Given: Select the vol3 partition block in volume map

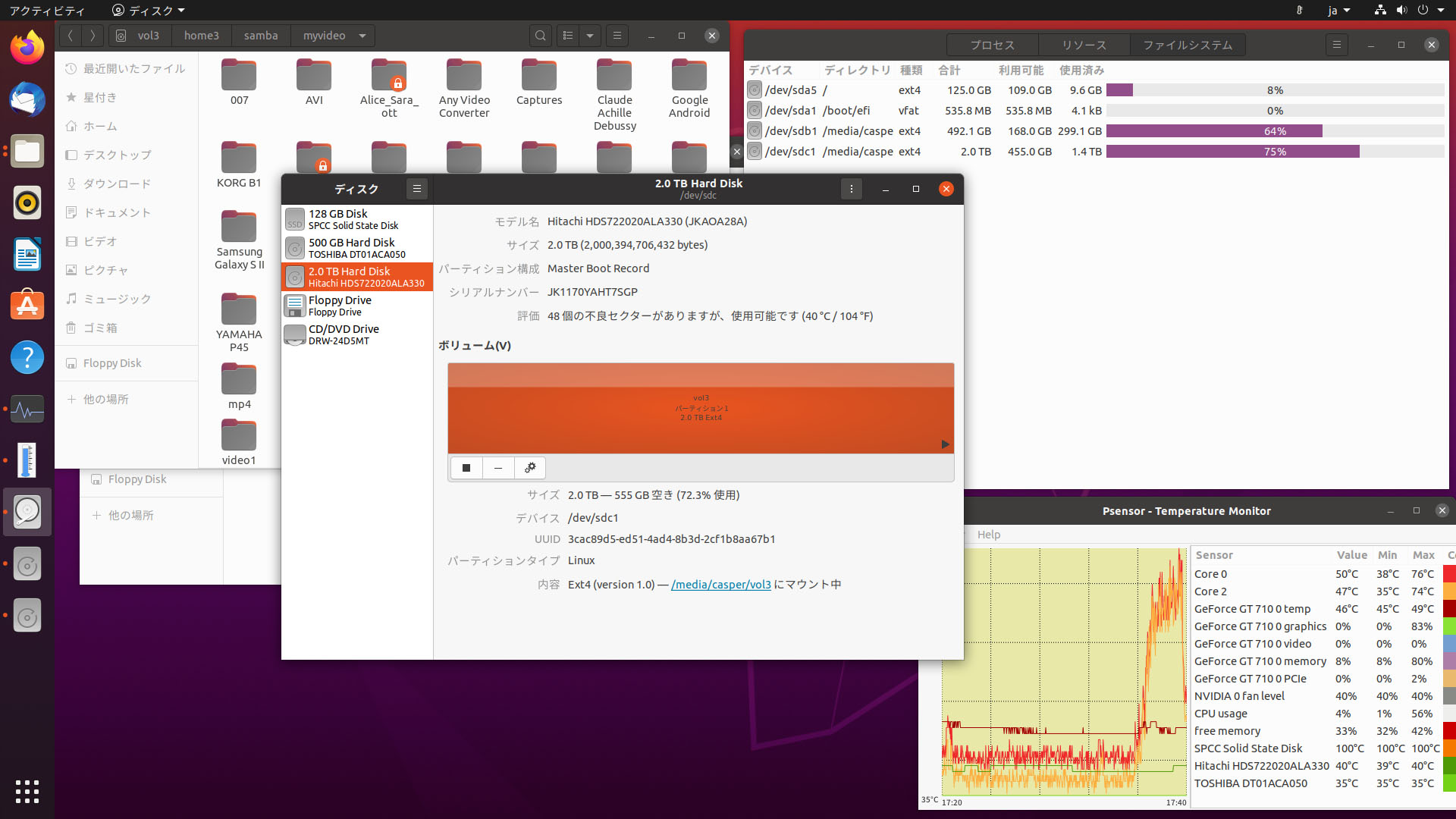Looking at the screenshot, I should coord(701,408).
